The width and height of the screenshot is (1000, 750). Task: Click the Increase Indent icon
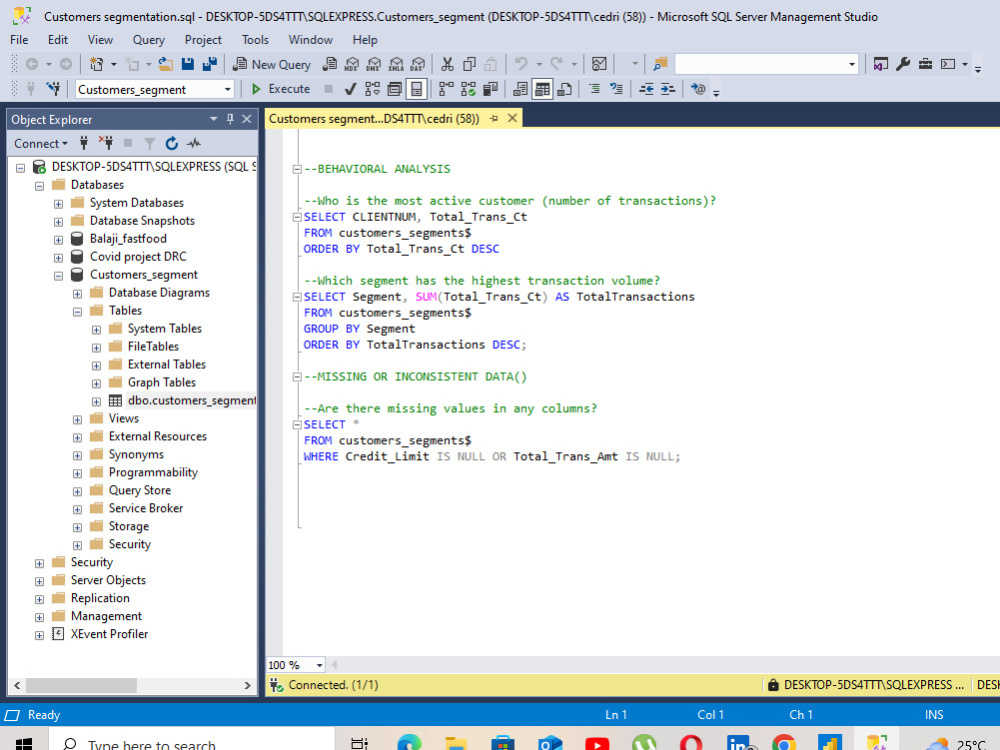pos(668,89)
